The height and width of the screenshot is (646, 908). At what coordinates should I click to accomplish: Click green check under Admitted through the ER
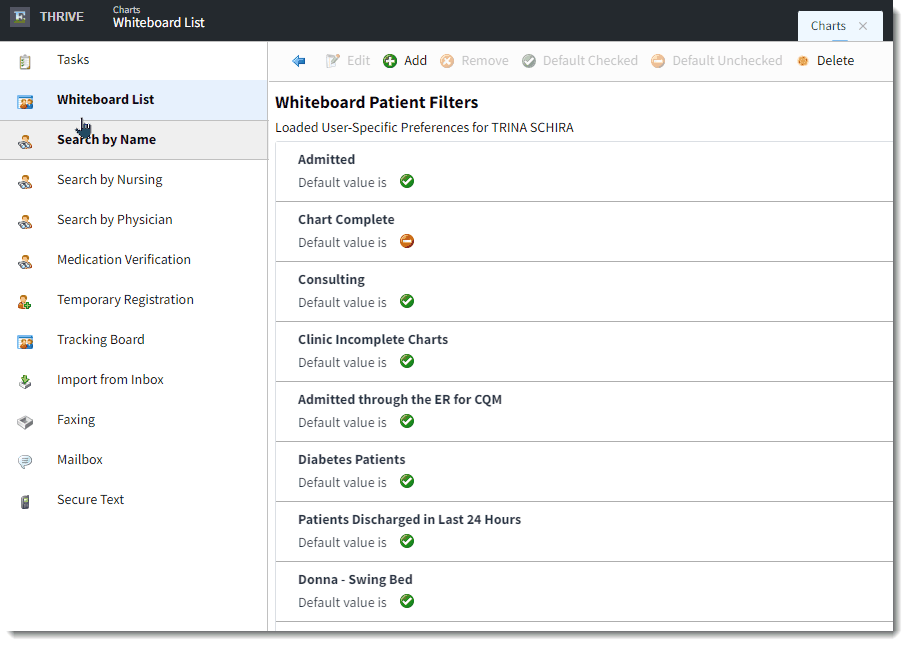(407, 421)
